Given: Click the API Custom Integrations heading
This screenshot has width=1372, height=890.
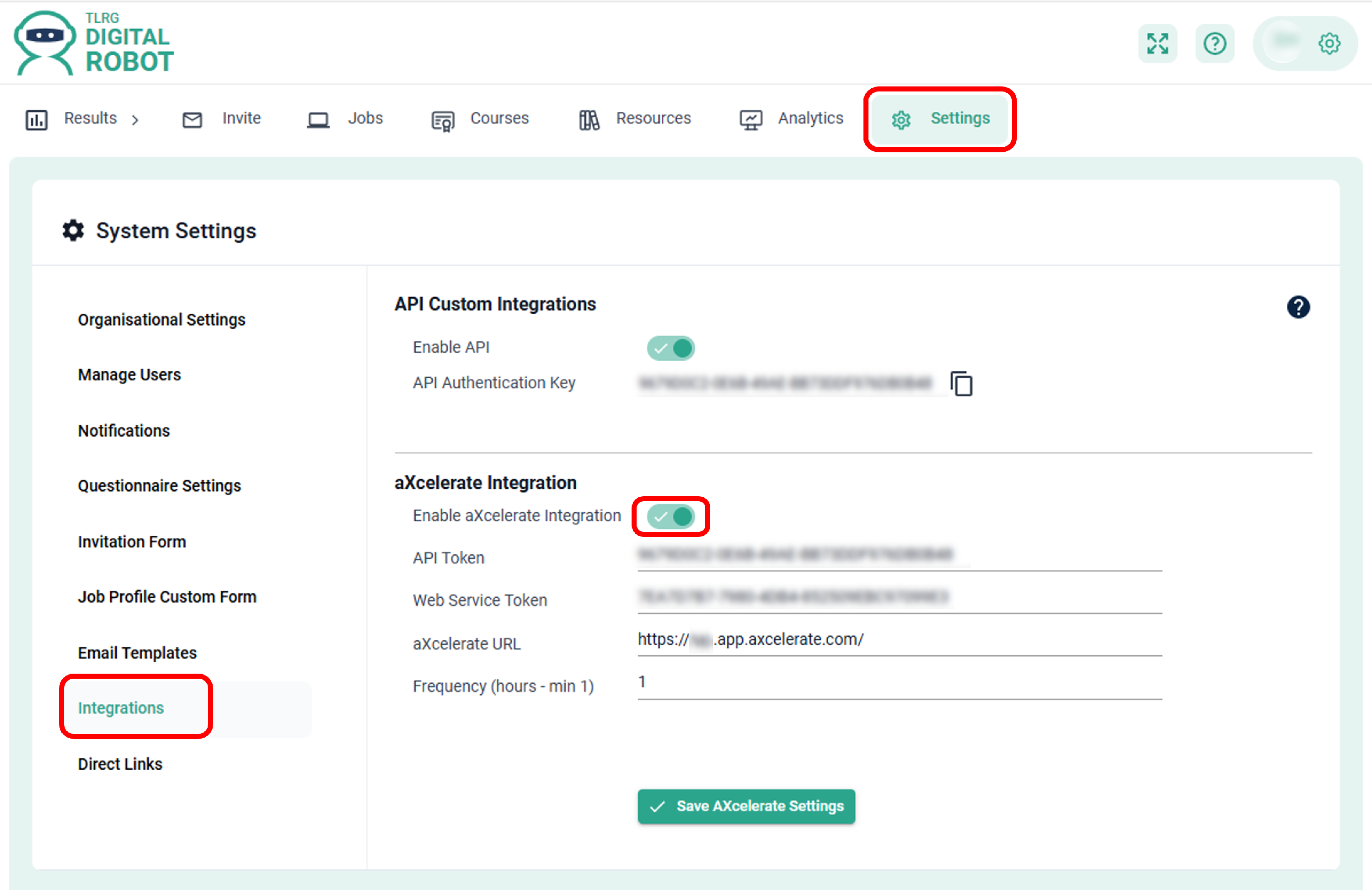Looking at the screenshot, I should 495,304.
